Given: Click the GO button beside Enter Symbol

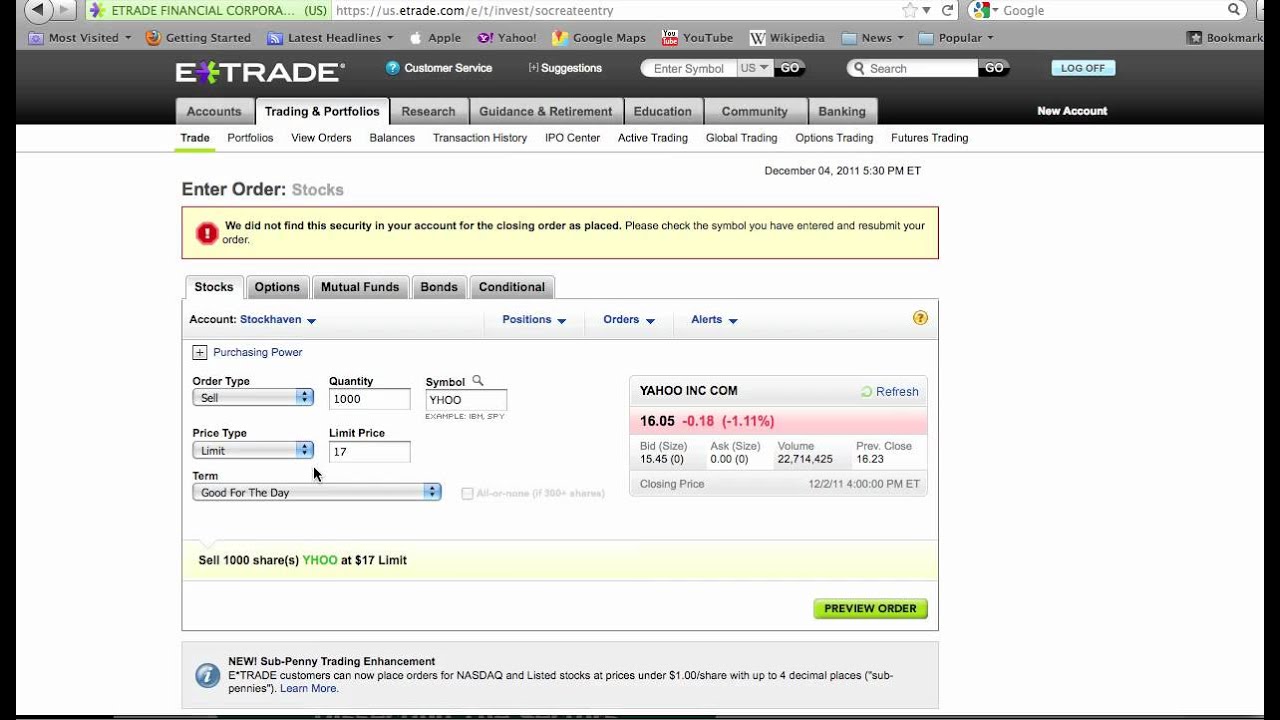Looking at the screenshot, I should pyautogui.click(x=790, y=68).
